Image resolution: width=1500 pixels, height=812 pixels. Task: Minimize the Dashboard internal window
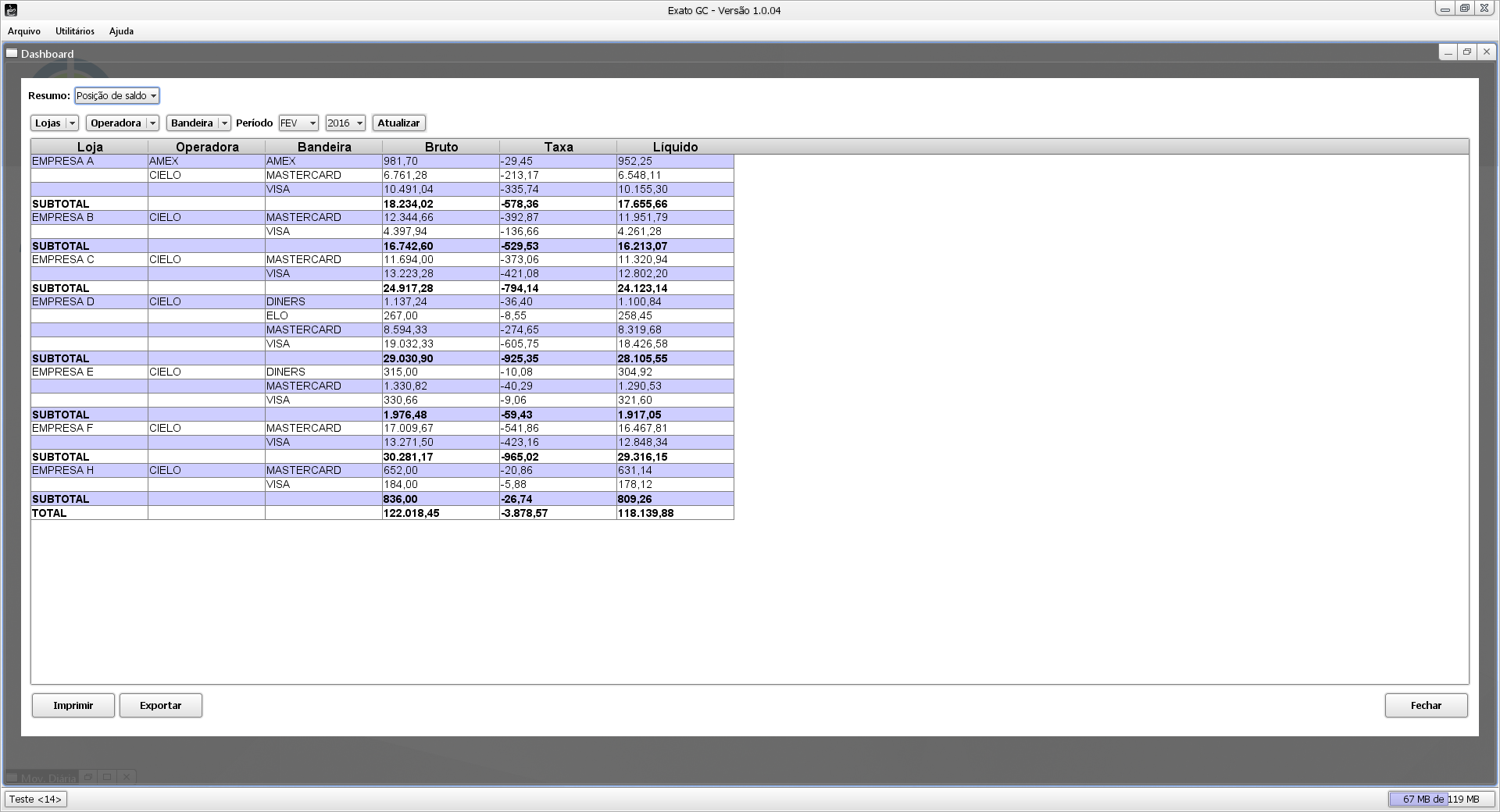point(1448,52)
